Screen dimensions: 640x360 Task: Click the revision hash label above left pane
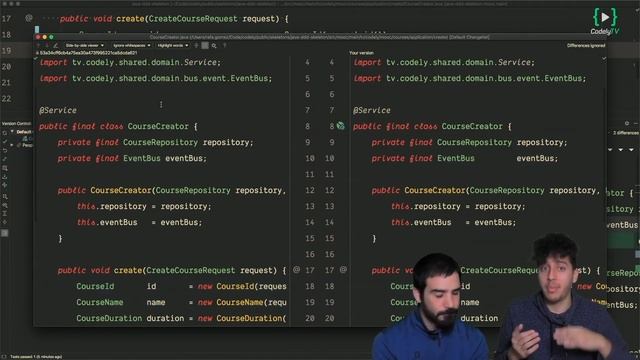88,53
